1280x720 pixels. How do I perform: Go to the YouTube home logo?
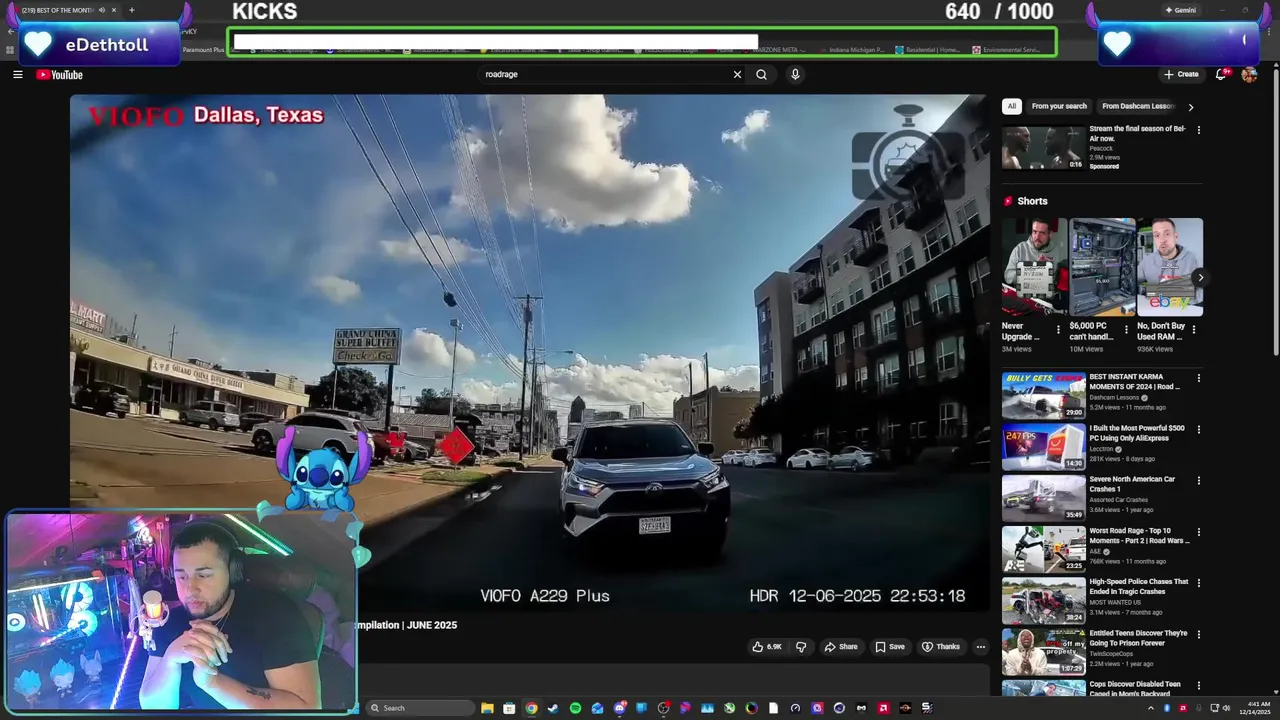click(59, 75)
